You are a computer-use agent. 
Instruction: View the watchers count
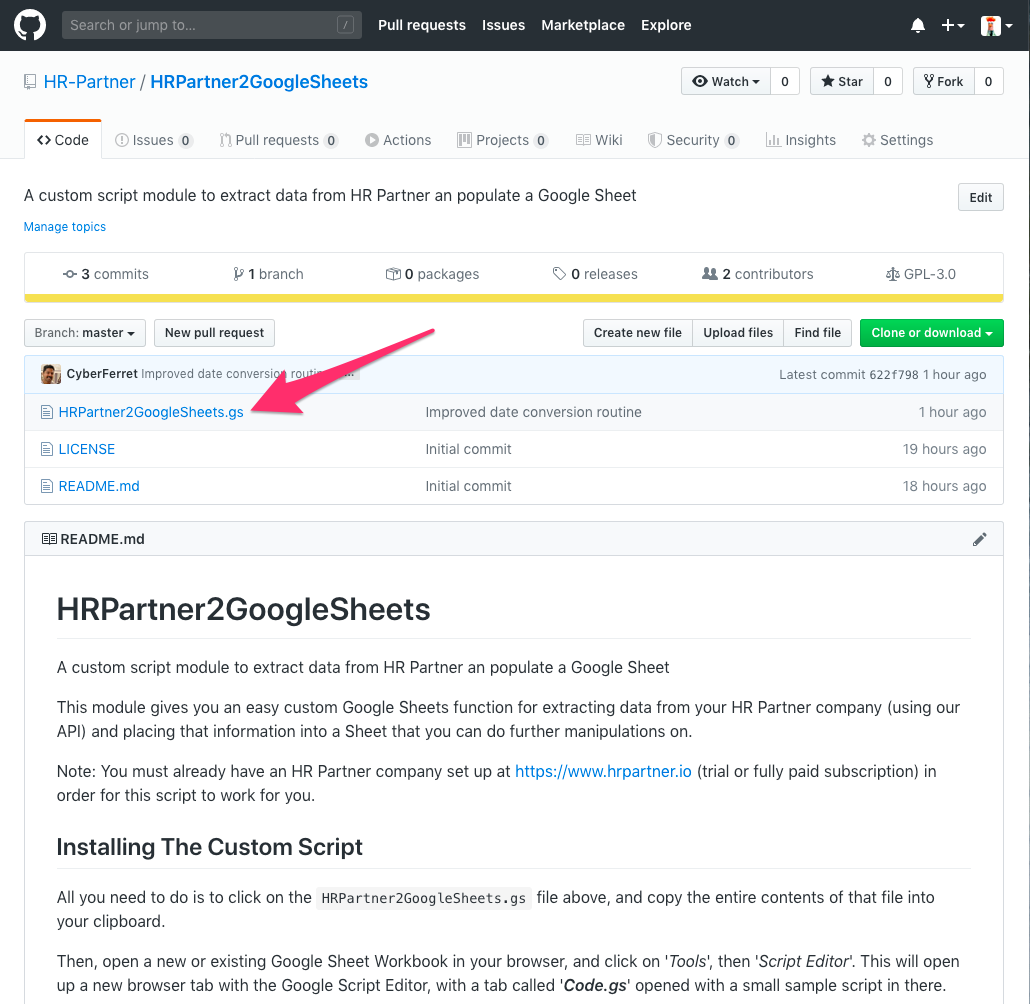pos(785,81)
